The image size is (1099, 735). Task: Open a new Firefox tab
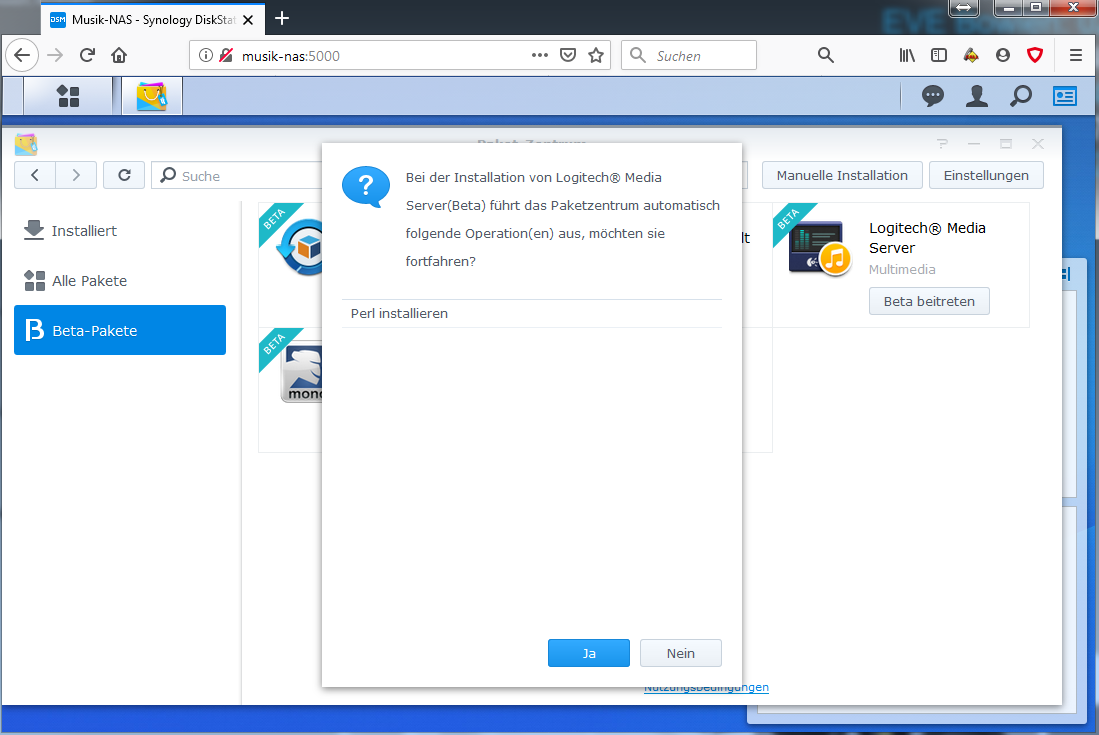click(x=282, y=19)
